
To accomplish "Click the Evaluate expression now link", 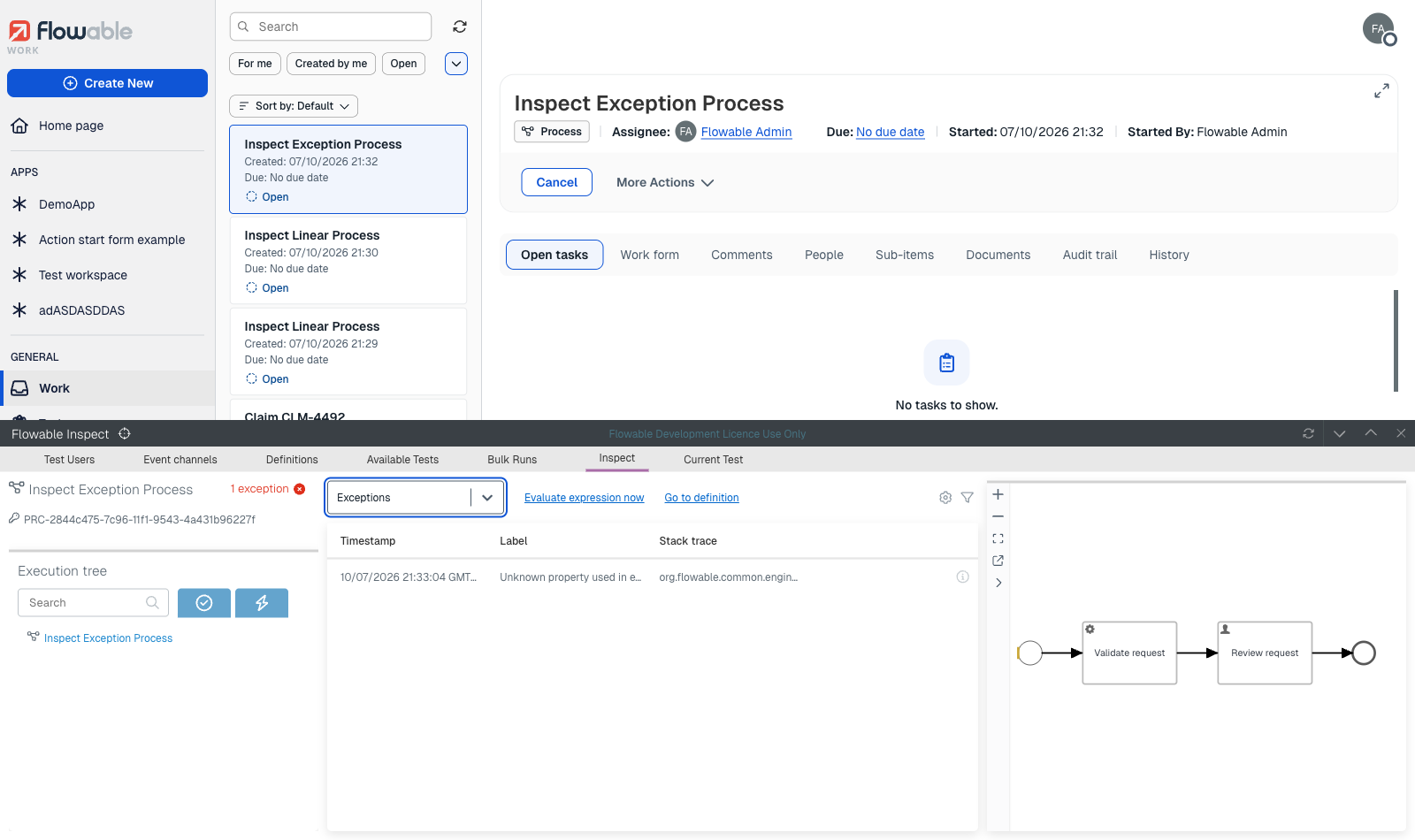I will pyautogui.click(x=584, y=498).
